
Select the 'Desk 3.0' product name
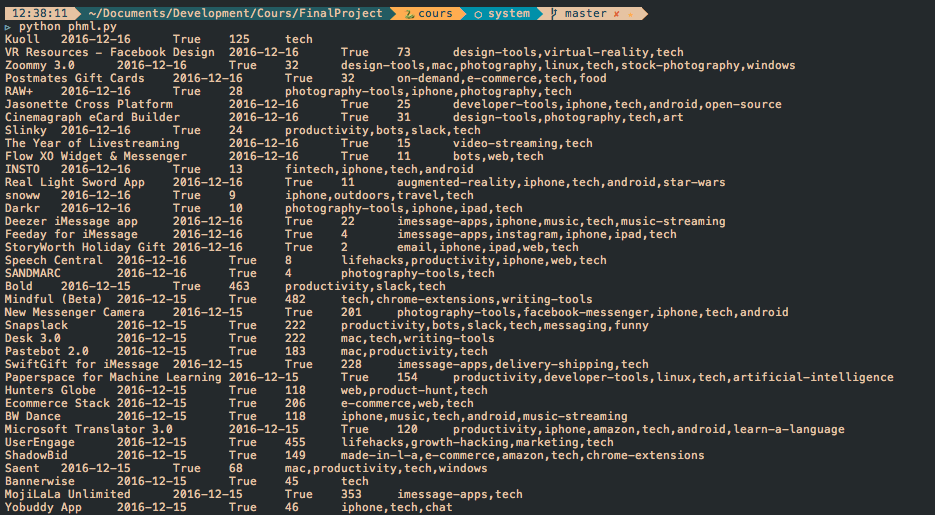[33, 339]
